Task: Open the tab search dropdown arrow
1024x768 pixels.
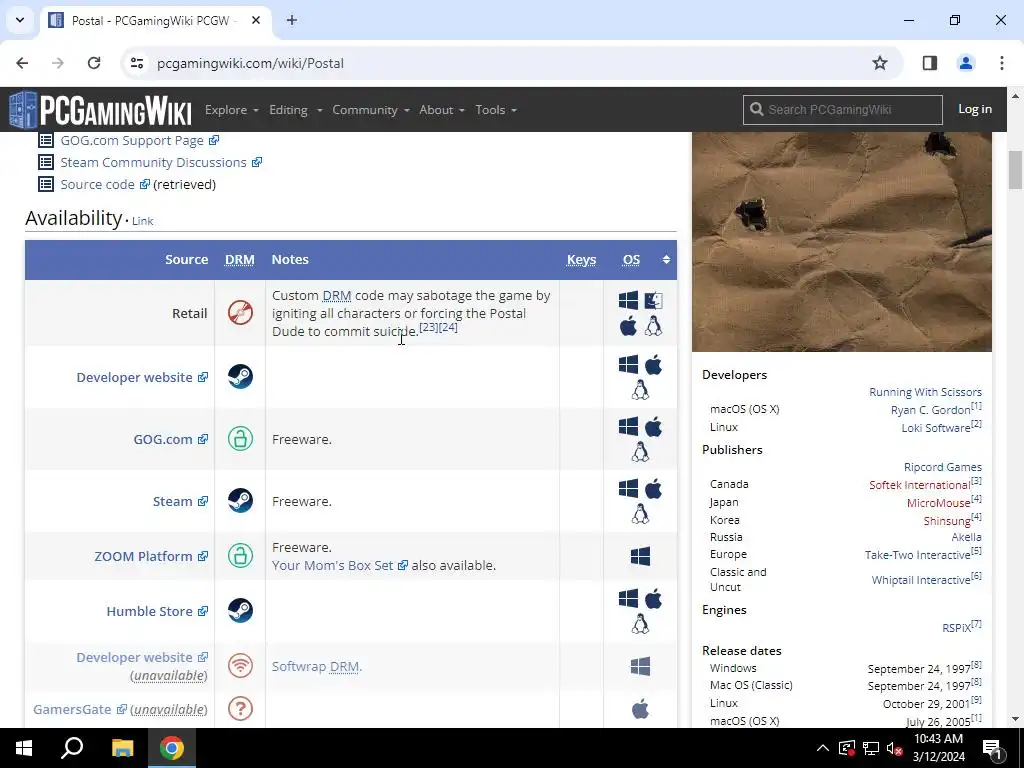Action: [20, 20]
